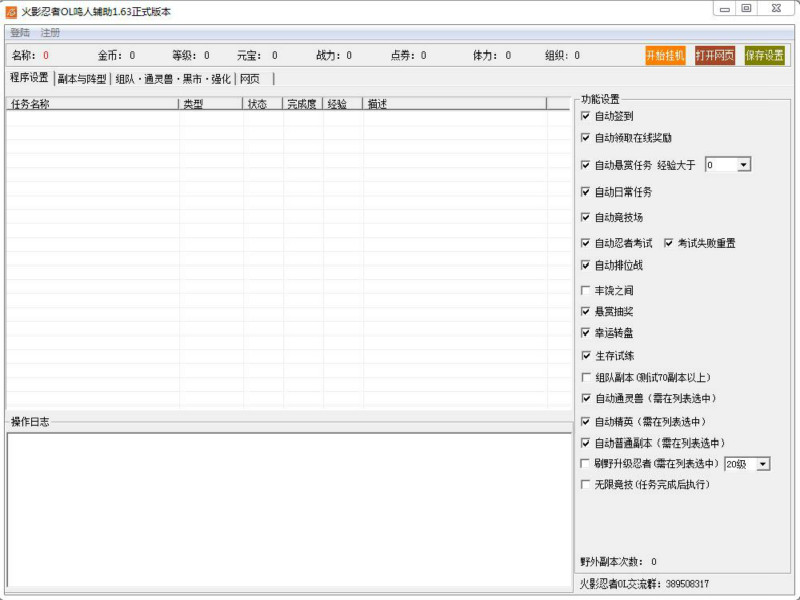Screen dimensions: 800x600
Task: Close the 鸣人辅助 window
Action: (776, 9)
